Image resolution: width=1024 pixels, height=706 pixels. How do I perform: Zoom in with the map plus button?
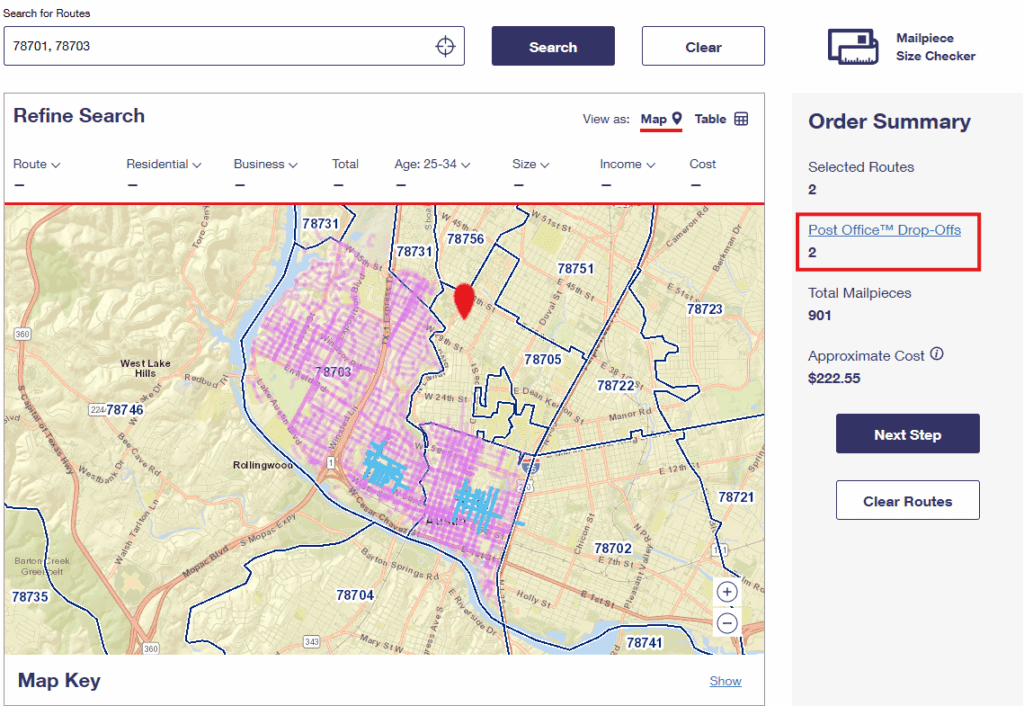[x=727, y=591]
